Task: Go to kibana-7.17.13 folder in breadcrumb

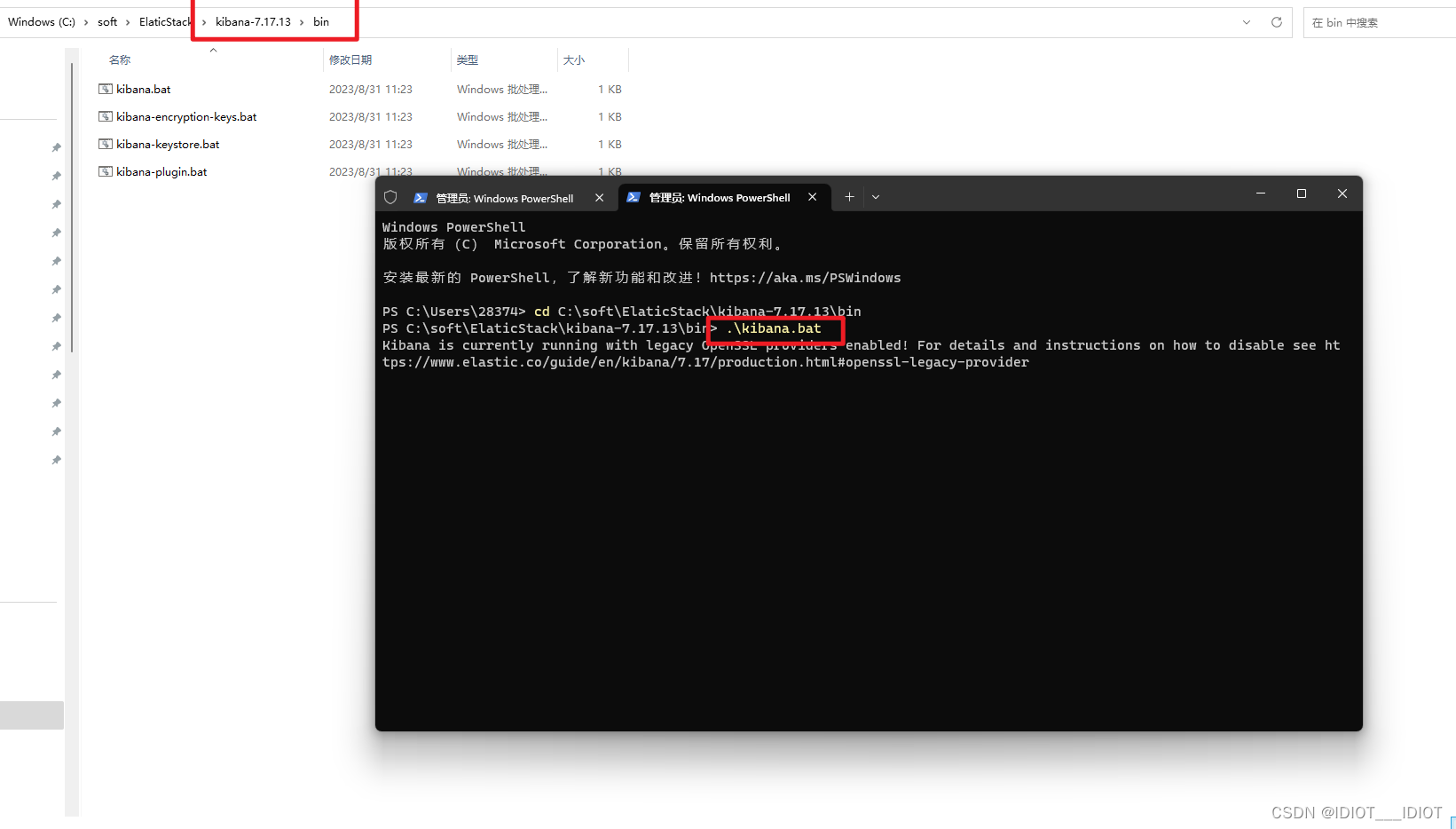Action: pos(253,22)
